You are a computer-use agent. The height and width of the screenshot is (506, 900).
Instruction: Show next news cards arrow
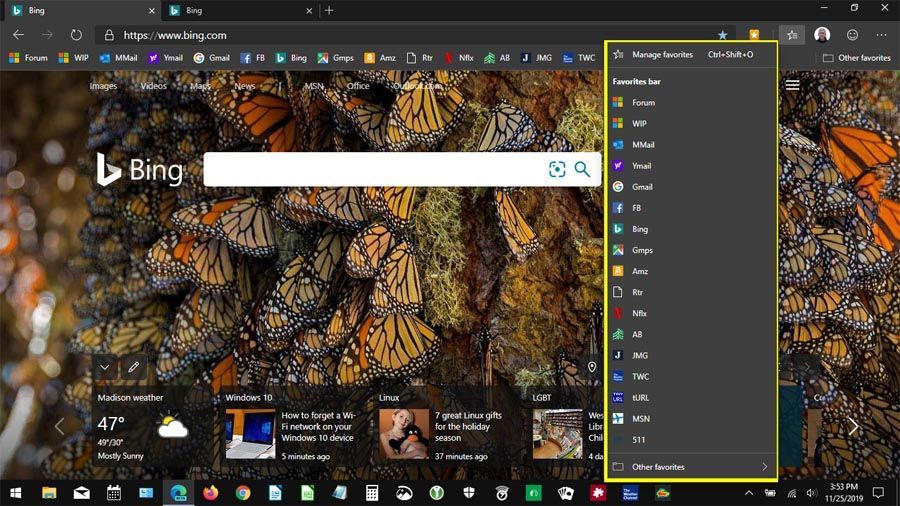[x=853, y=426]
